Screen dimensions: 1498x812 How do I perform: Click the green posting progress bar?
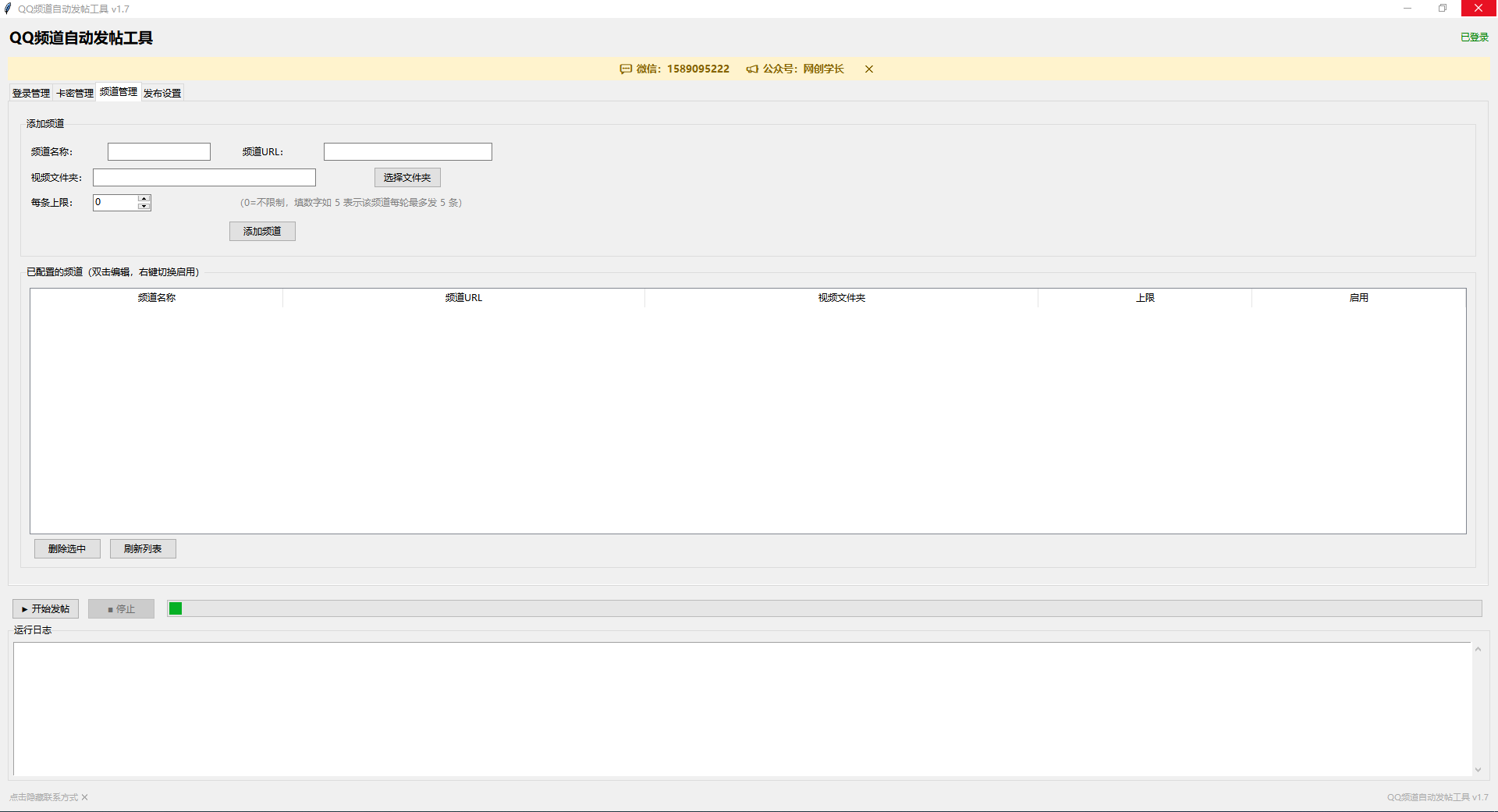(825, 608)
